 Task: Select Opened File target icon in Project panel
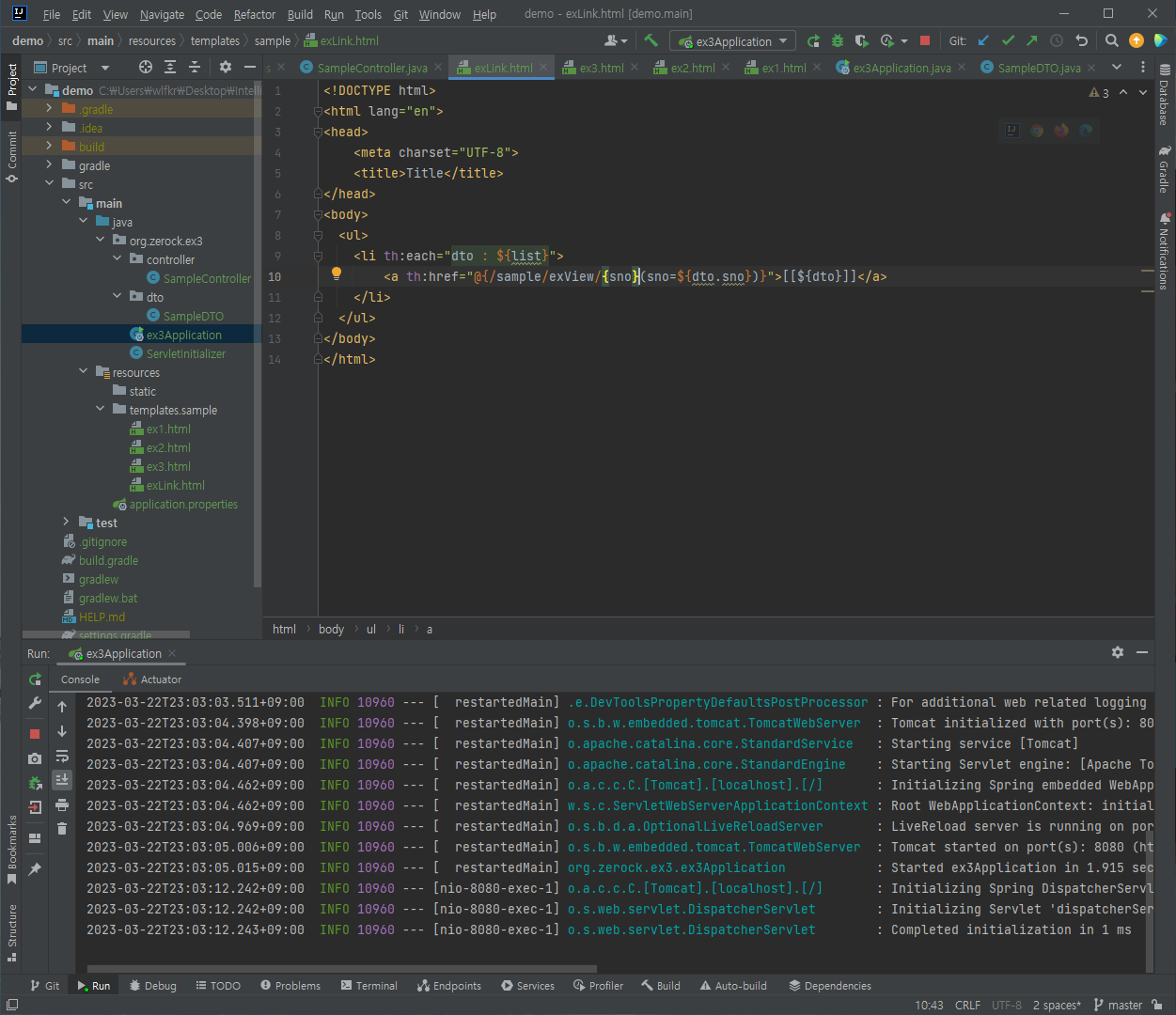pos(145,67)
